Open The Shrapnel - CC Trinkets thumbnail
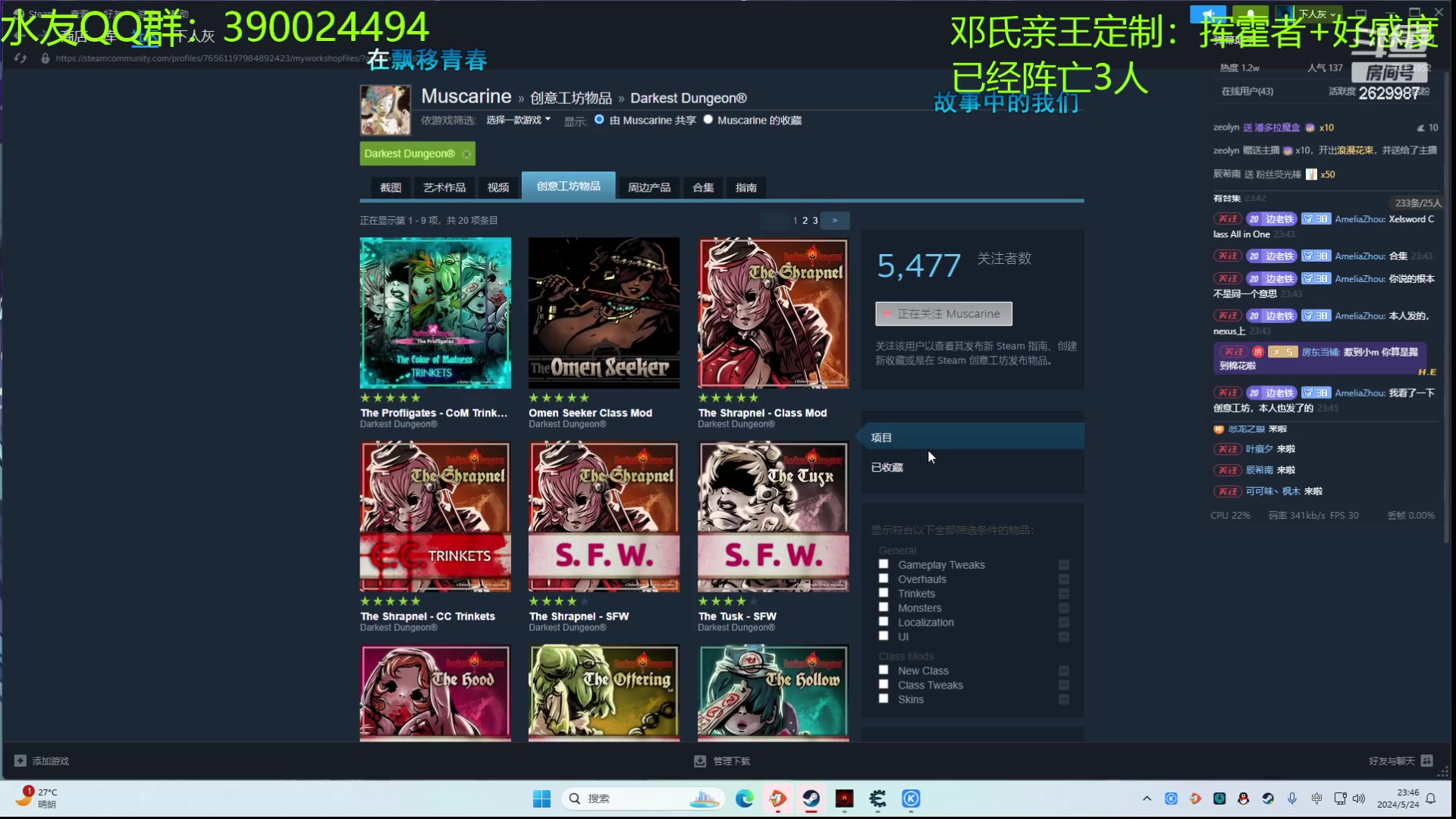This screenshot has width=1456, height=819. pyautogui.click(x=435, y=516)
